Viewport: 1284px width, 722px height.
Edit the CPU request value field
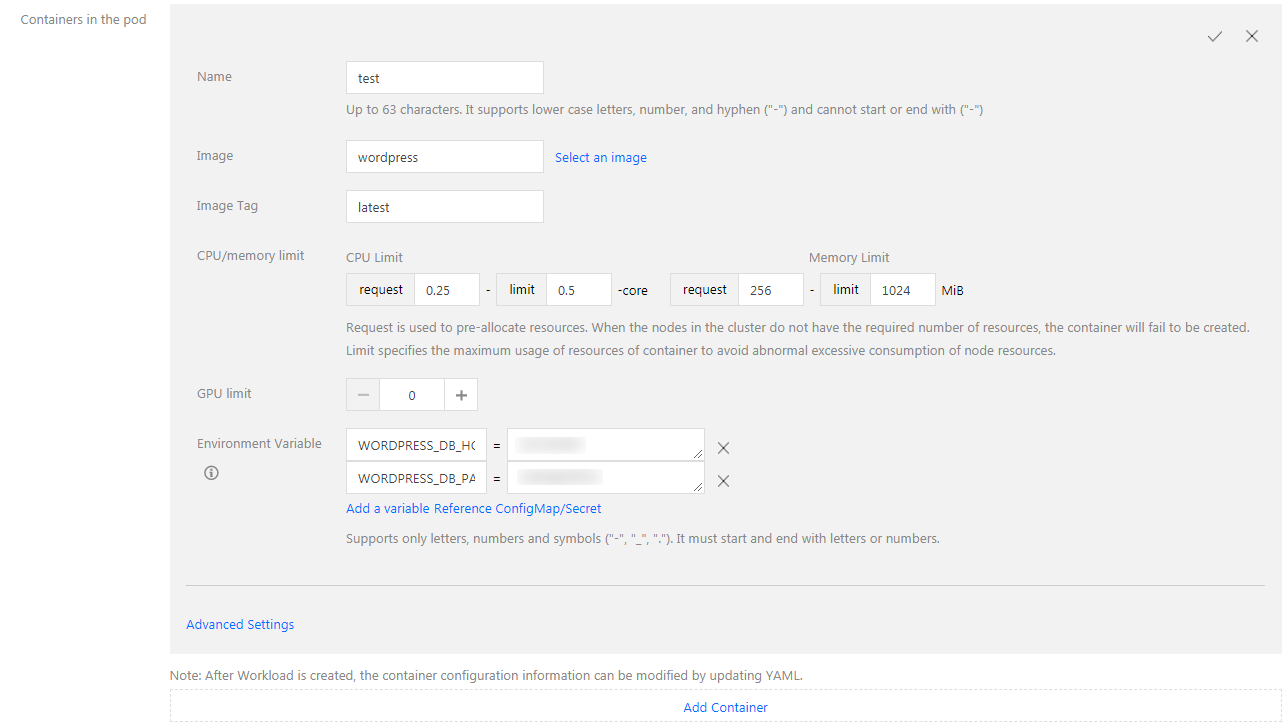click(446, 290)
